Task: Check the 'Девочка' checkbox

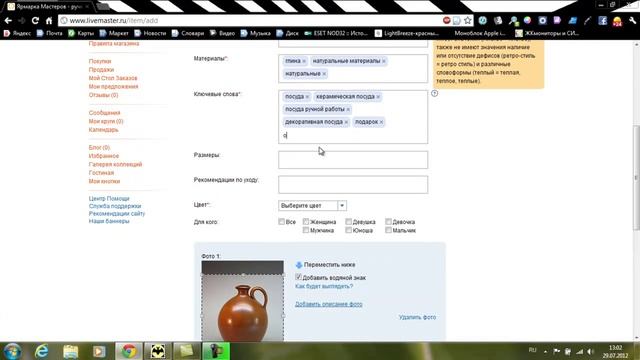Action: [388, 222]
